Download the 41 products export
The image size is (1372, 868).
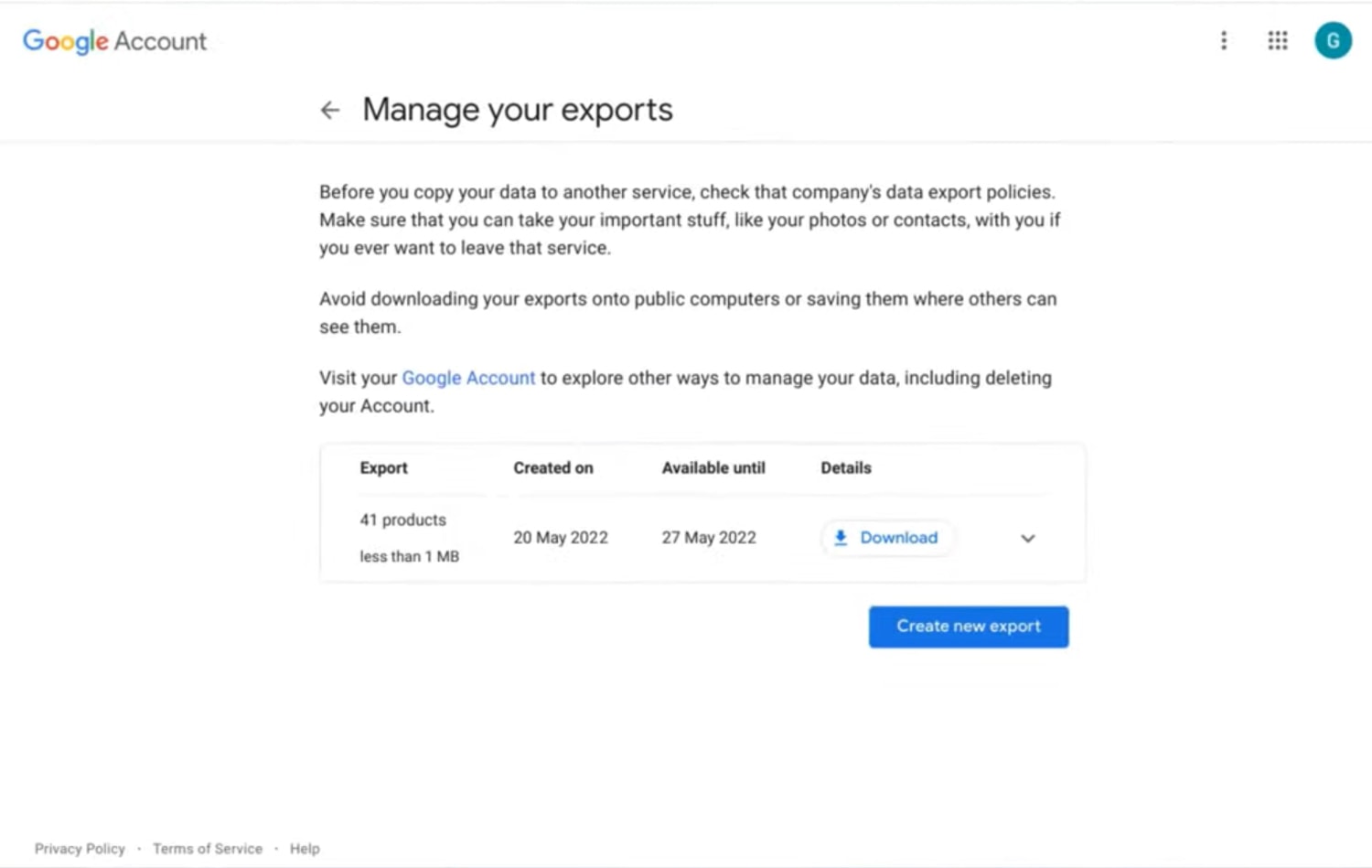click(886, 538)
